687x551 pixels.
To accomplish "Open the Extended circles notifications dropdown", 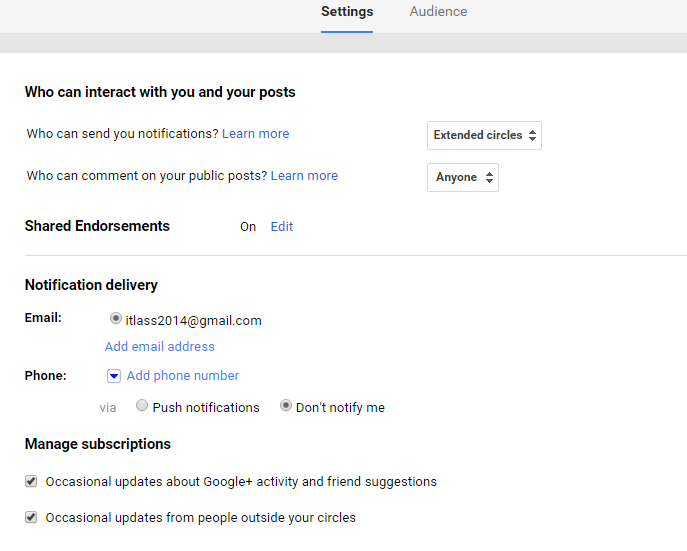I will 485,135.
